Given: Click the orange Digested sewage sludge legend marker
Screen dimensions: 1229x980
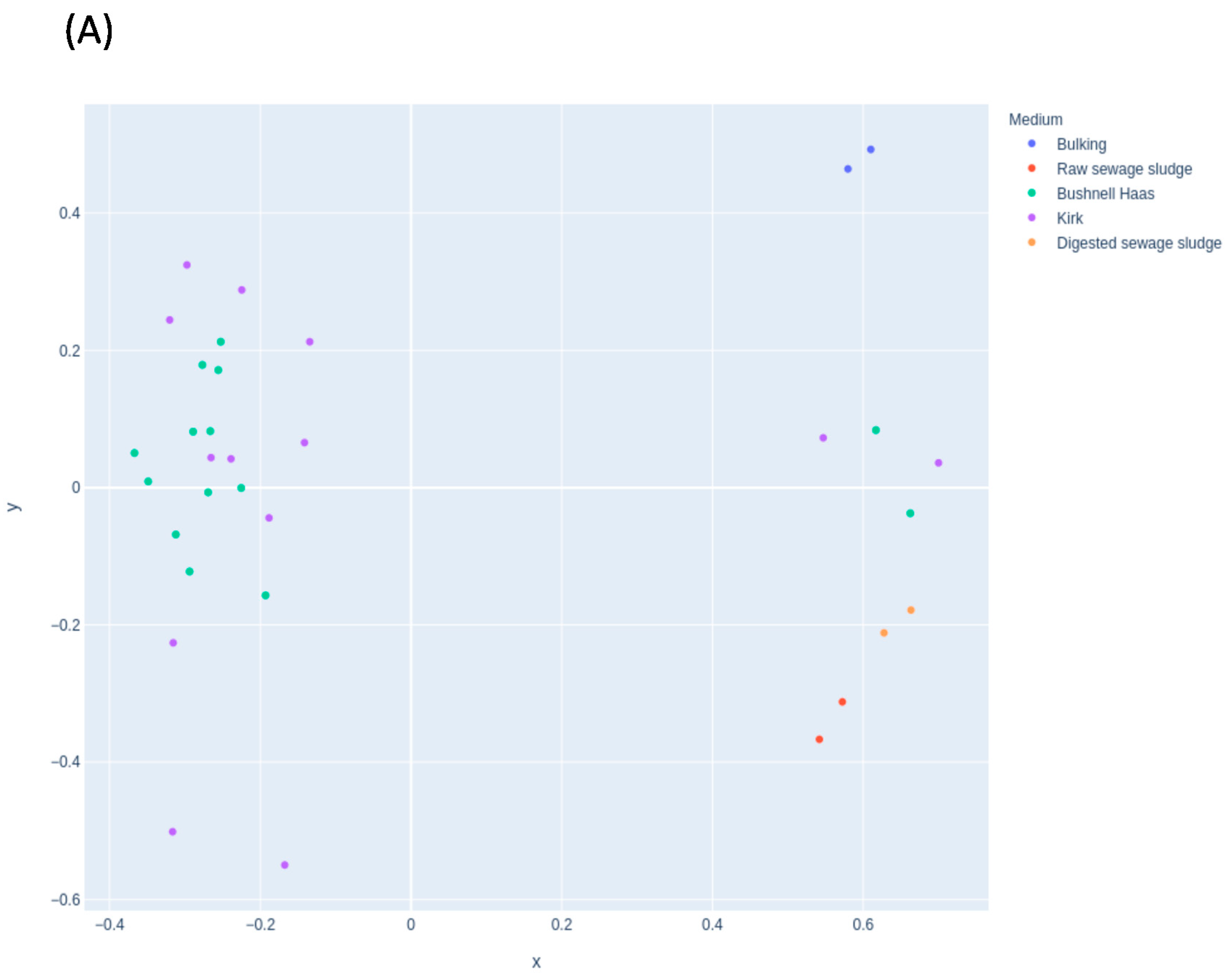Looking at the screenshot, I should [1031, 242].
